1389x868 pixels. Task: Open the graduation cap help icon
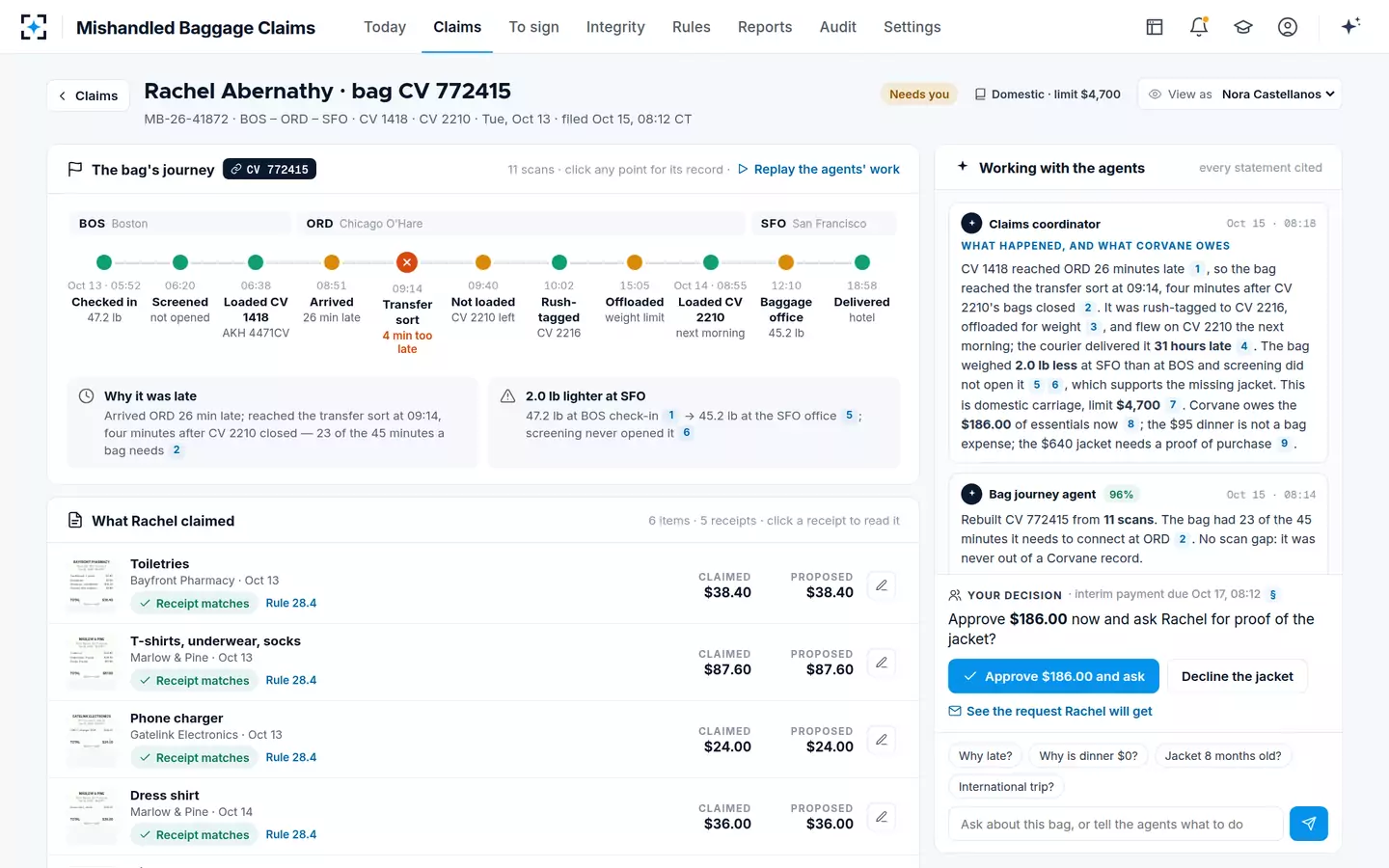[x=1243, y=27]
